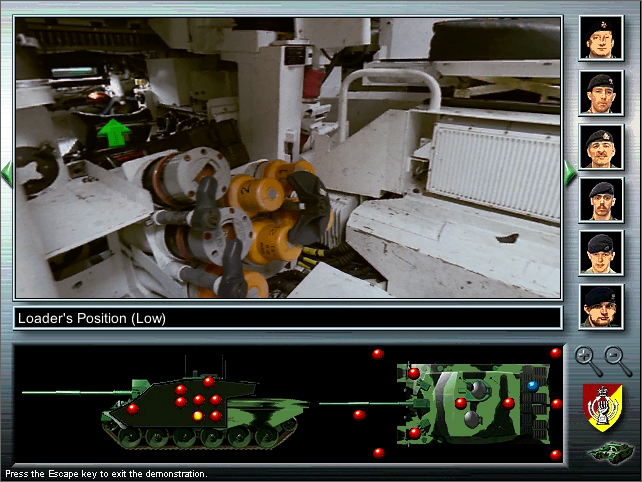Click the highest red hotspot on side-view turret
The image size is (642, 482).
tap(208, 381)
